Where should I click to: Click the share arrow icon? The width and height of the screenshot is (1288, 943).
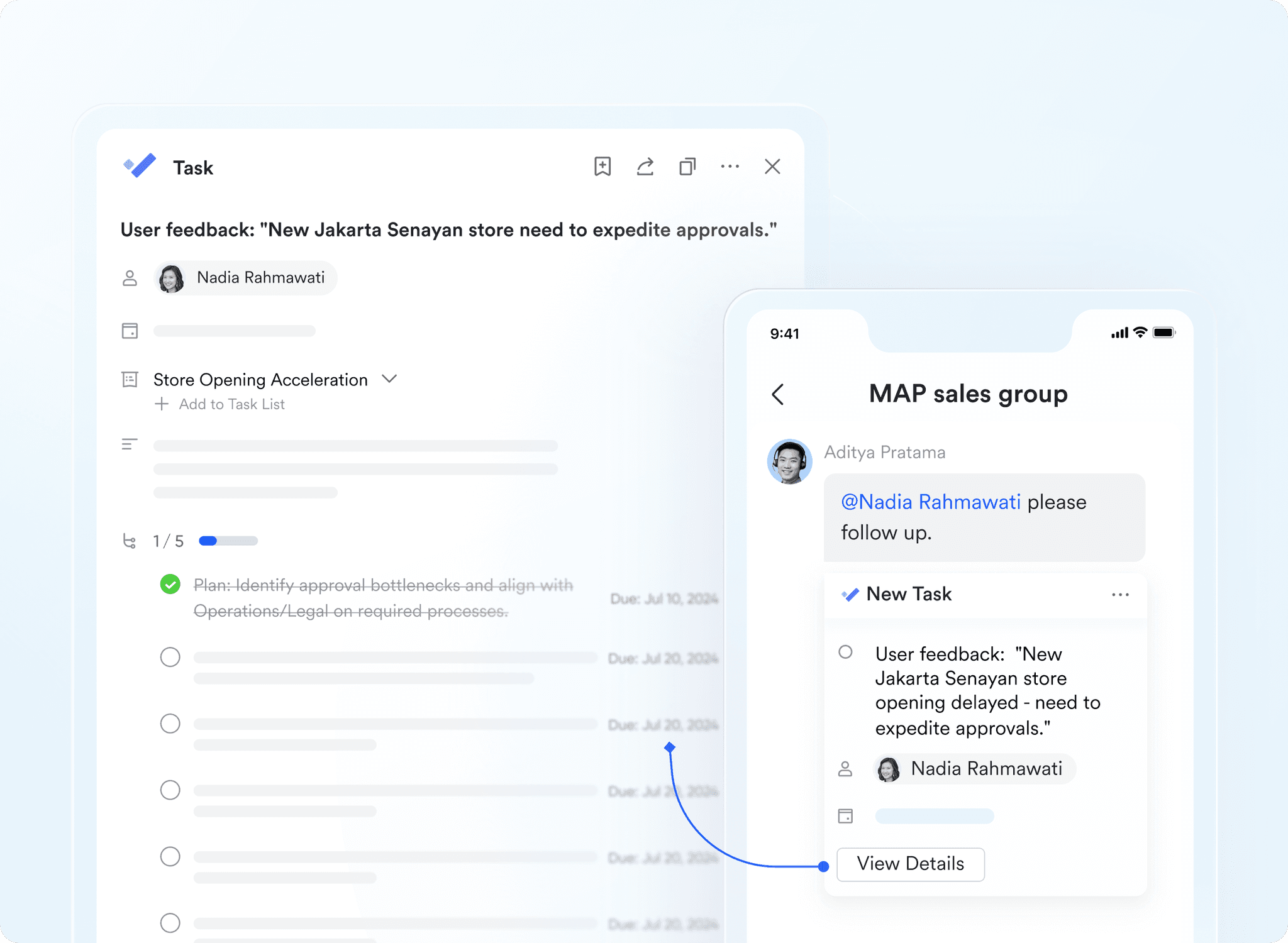click(645, 167)
